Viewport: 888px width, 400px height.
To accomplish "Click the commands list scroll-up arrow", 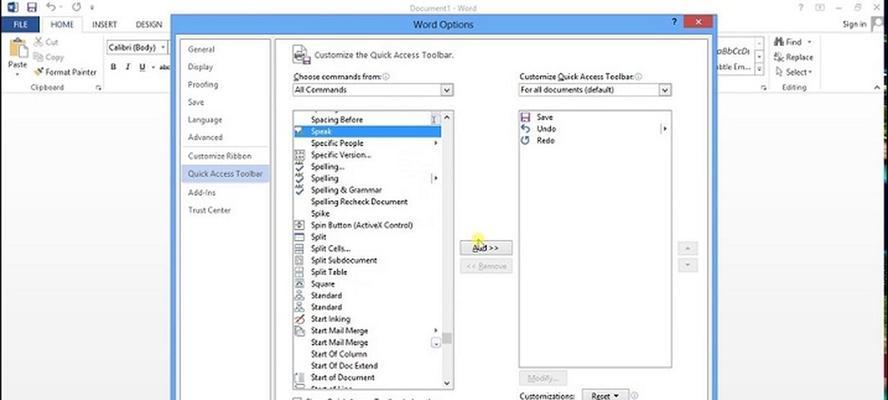I will tap(447, 117).
